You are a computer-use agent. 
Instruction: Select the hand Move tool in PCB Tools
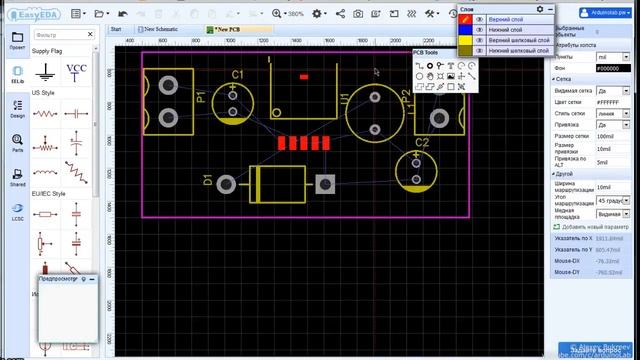[430, 76]
